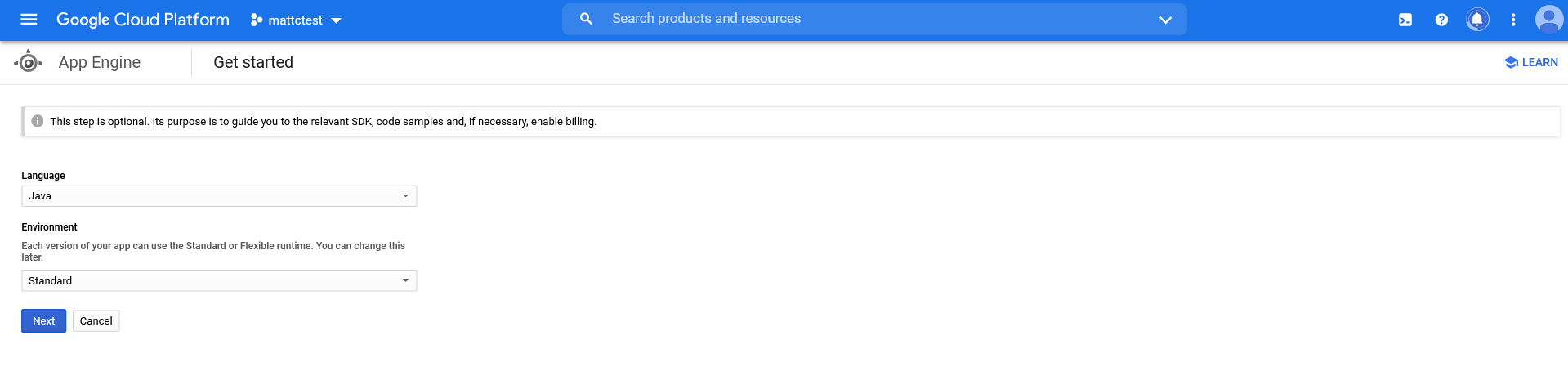Click the graduation cap icon beside LEARN
The height and width of the screenshot is (376, 1568).
1511,62
